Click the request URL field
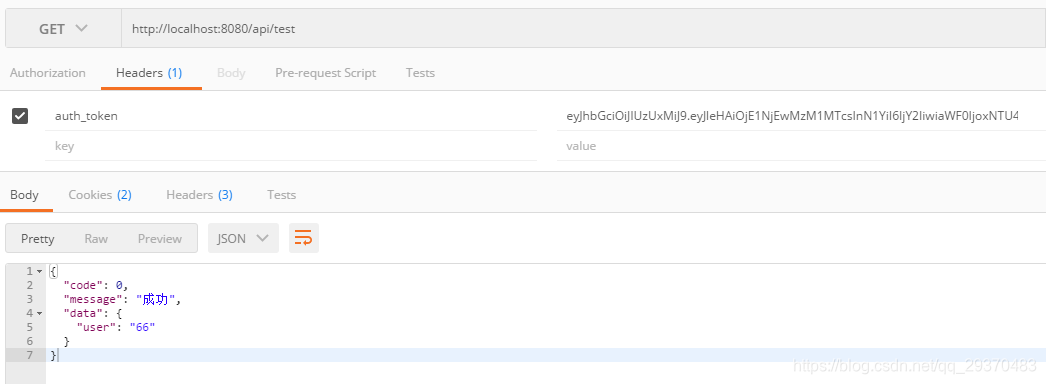The height and width of the screenshot is (384, 1046). click(x=583, y=29)
